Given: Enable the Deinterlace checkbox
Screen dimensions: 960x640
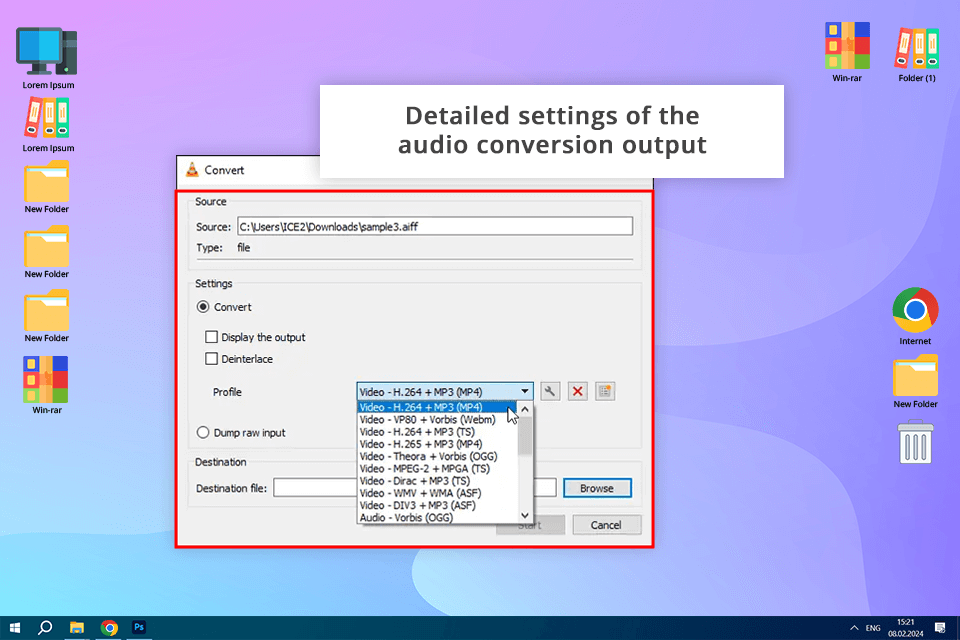Looking at the screenshot, I should (x=211, y=359).
